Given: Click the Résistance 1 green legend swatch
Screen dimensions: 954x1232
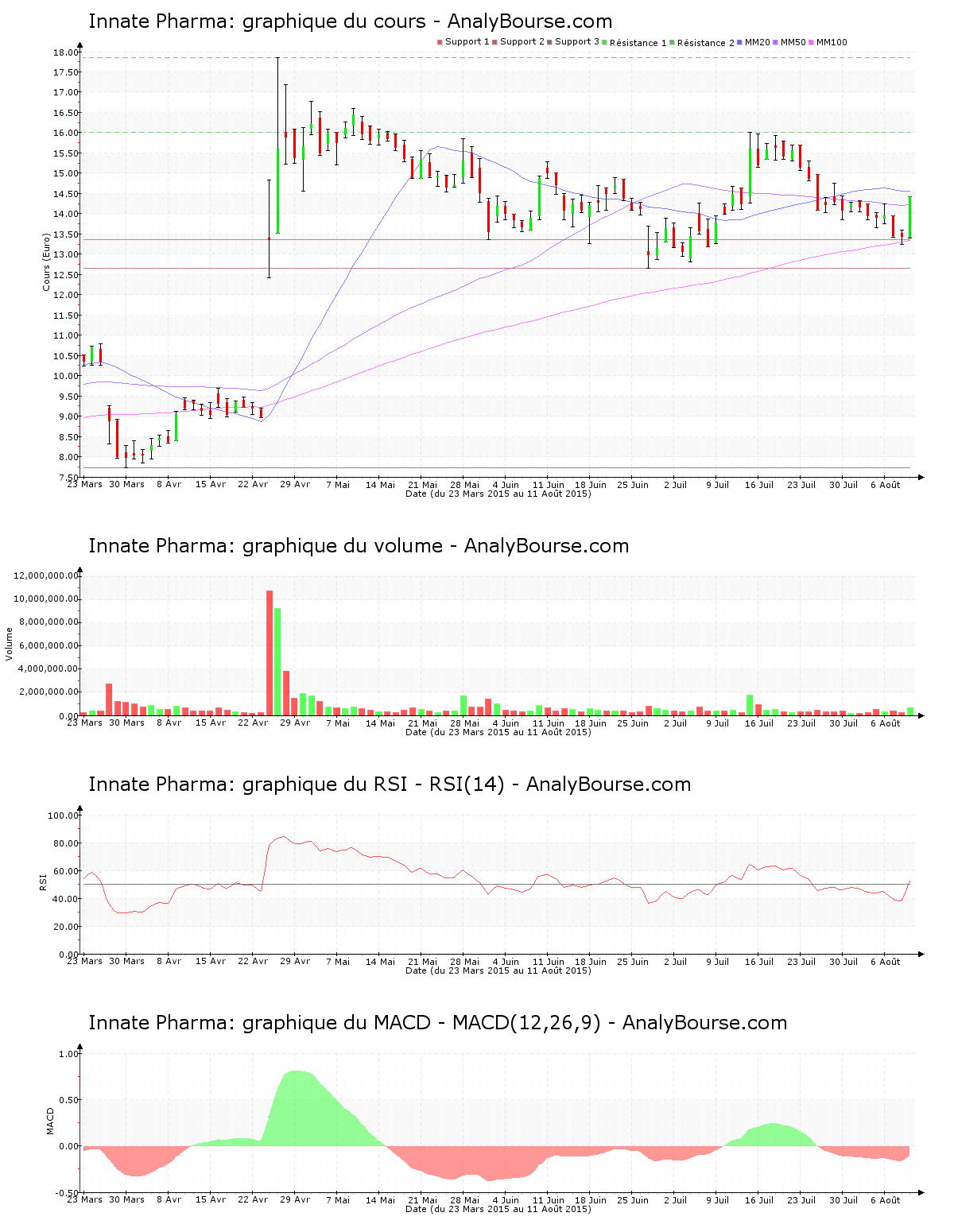Looking at the screenshot, I should pos(605,42).
